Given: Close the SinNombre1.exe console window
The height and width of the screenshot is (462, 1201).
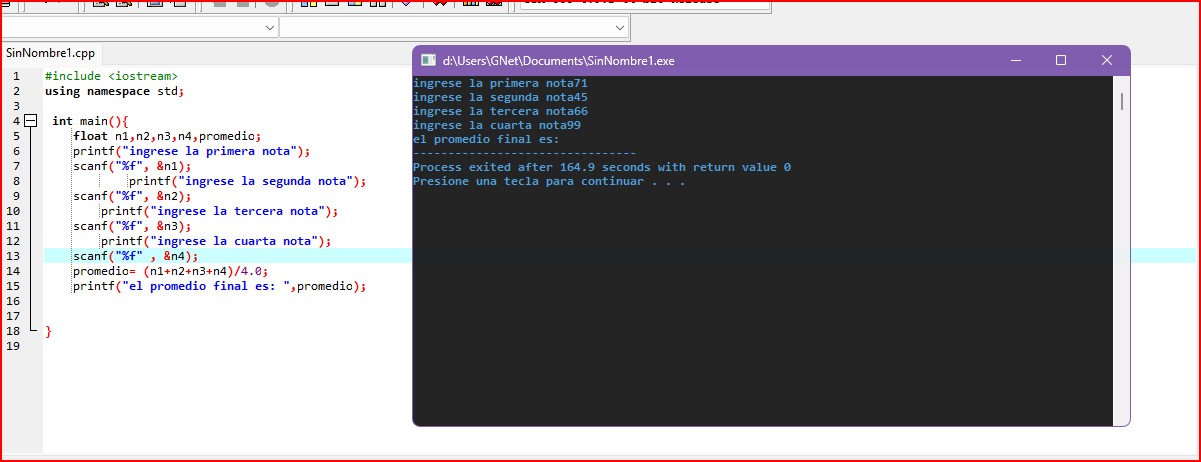Looking at the screenshot, I should point(1107,60).
